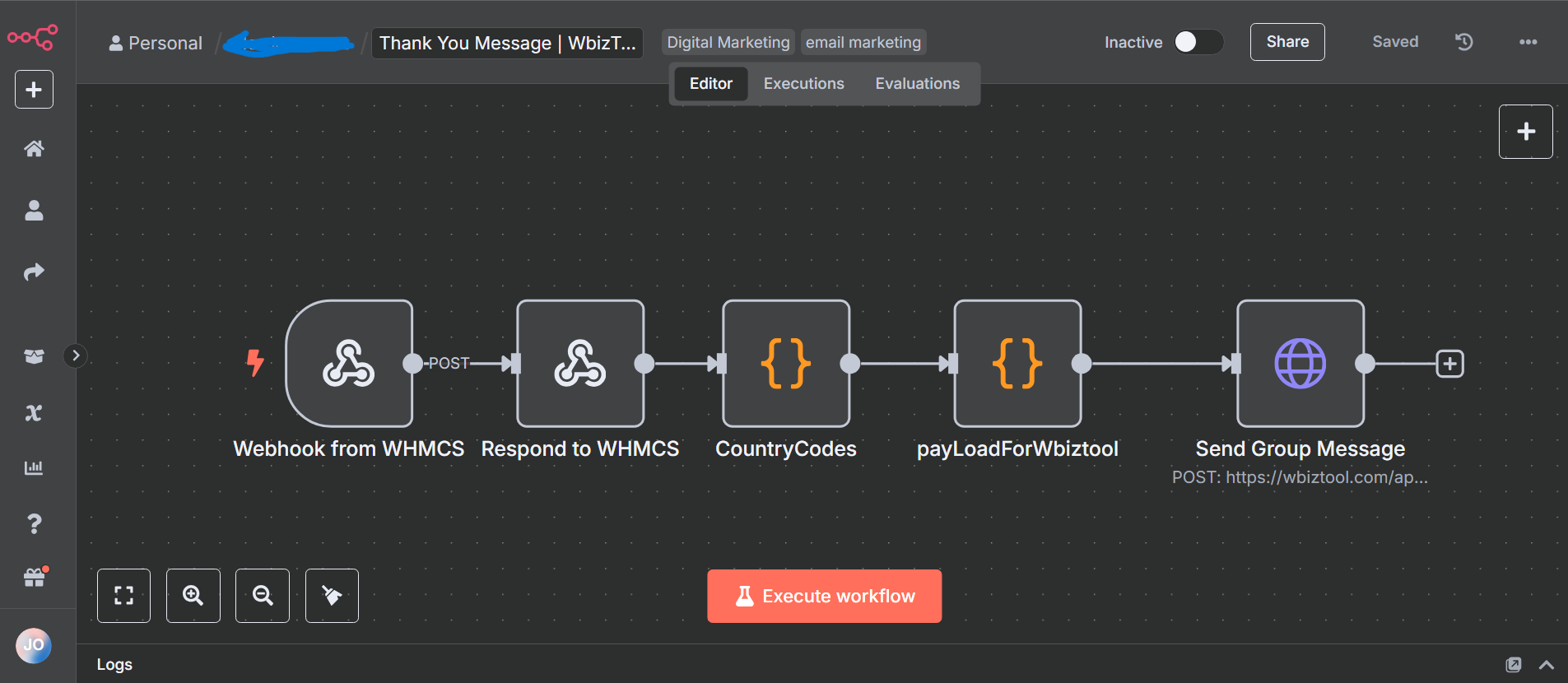Open the three-dot workflow options menu
The height and width of the screenshot is (683, 1568).
pyautogui.click(x=1528, y=42)
